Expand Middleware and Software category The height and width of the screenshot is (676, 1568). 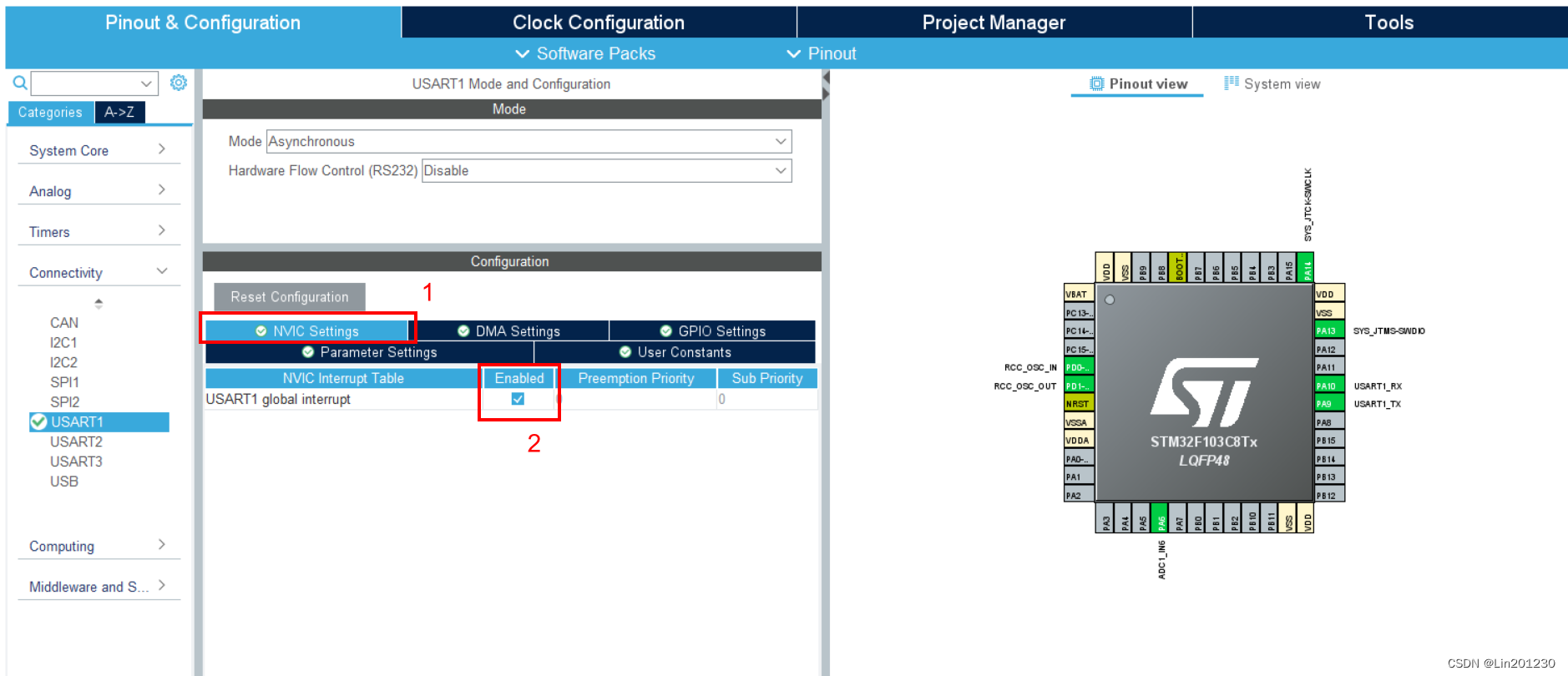tap(99, 587)
